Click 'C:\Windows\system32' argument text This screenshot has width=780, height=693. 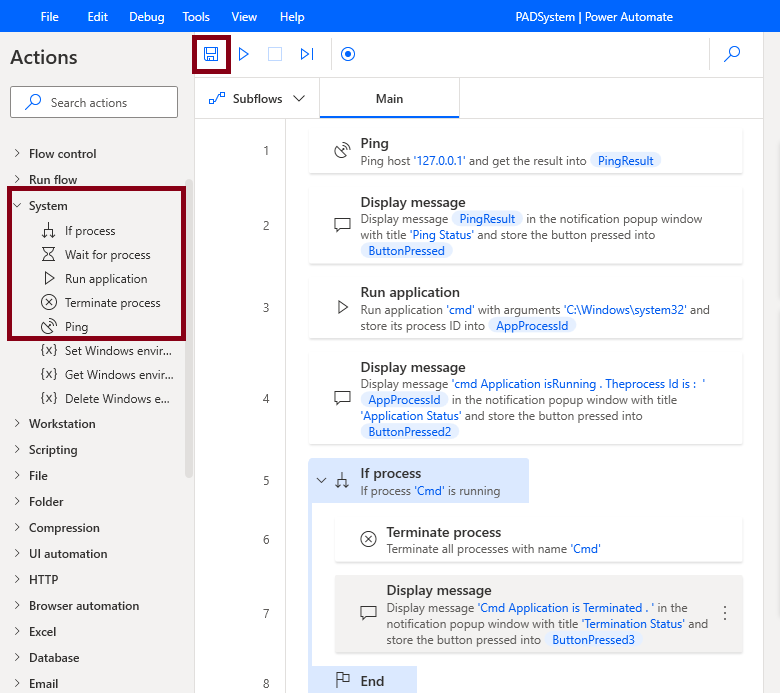625,310
